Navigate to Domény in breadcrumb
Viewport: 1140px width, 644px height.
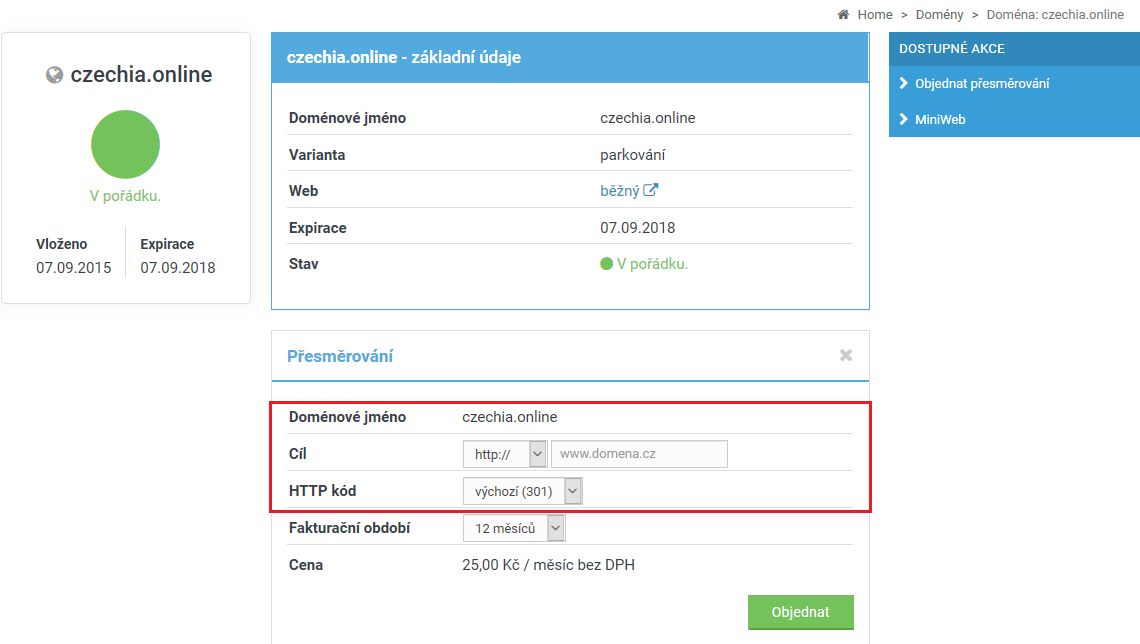[x=939, y=14]
